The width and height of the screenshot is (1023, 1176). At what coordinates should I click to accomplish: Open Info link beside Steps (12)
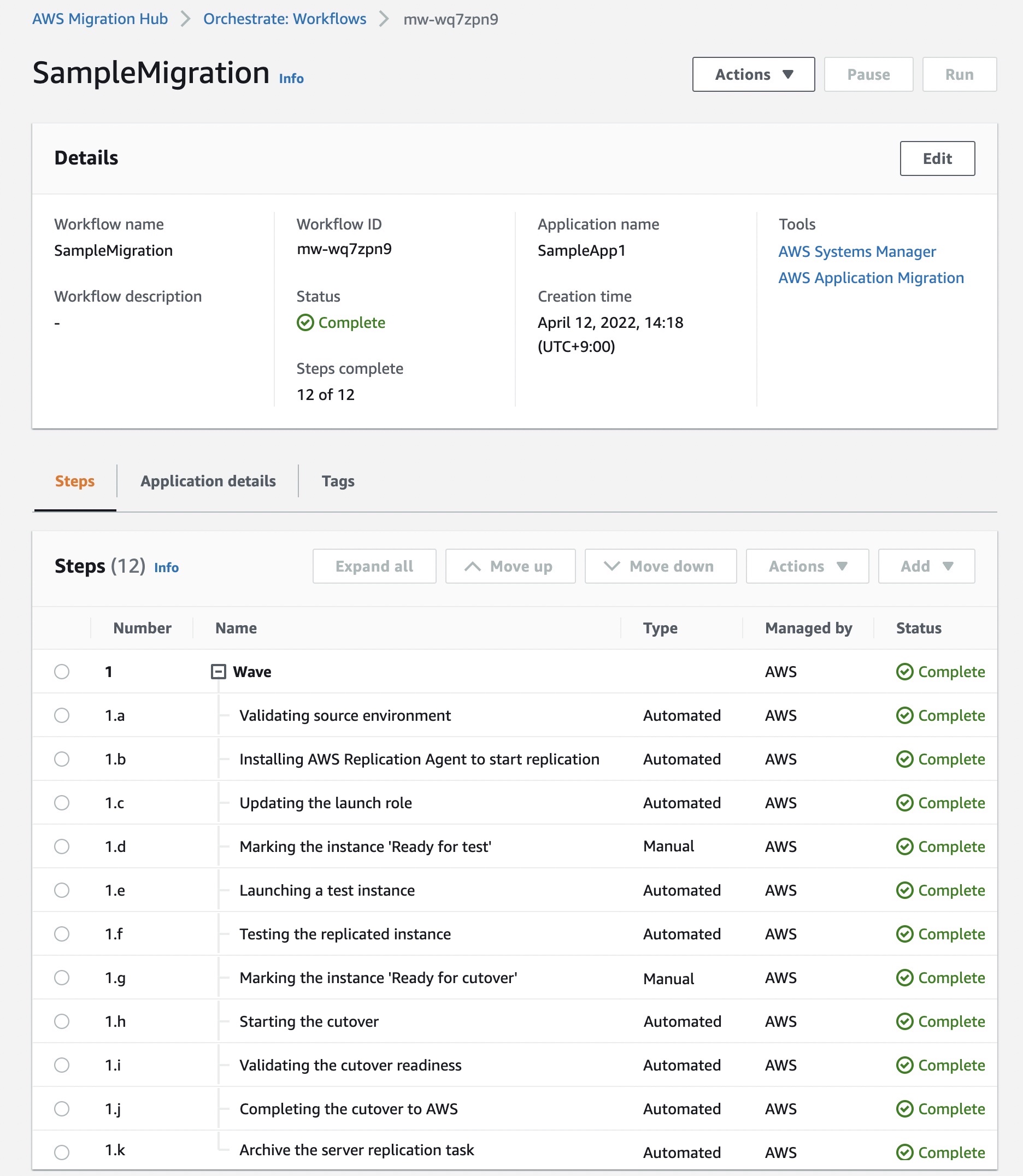click(x=166, y=567)
